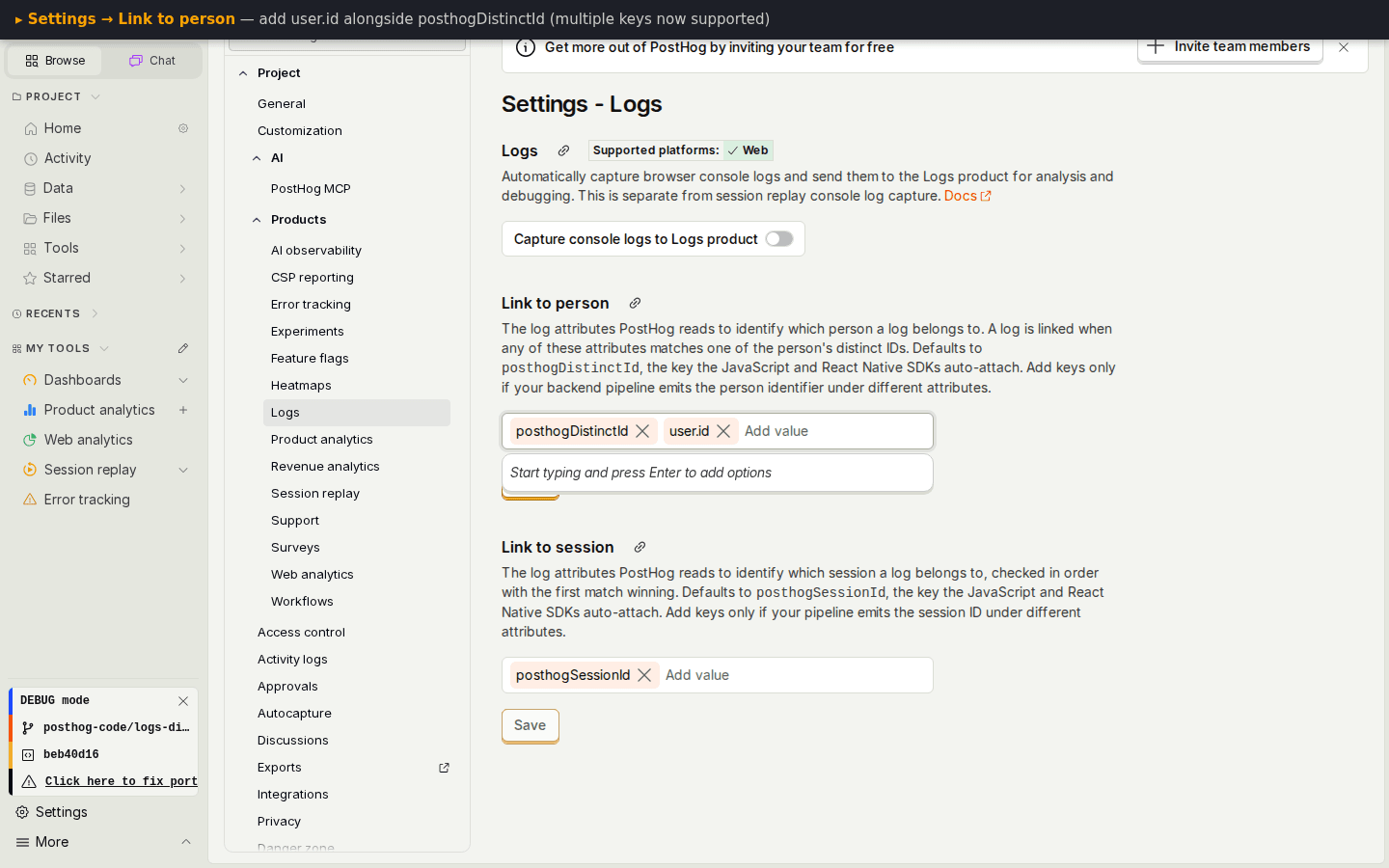Open Error tracking in My Tools sidebar
This screenshot has width=1389, height=868.
(x=87, y=500)
